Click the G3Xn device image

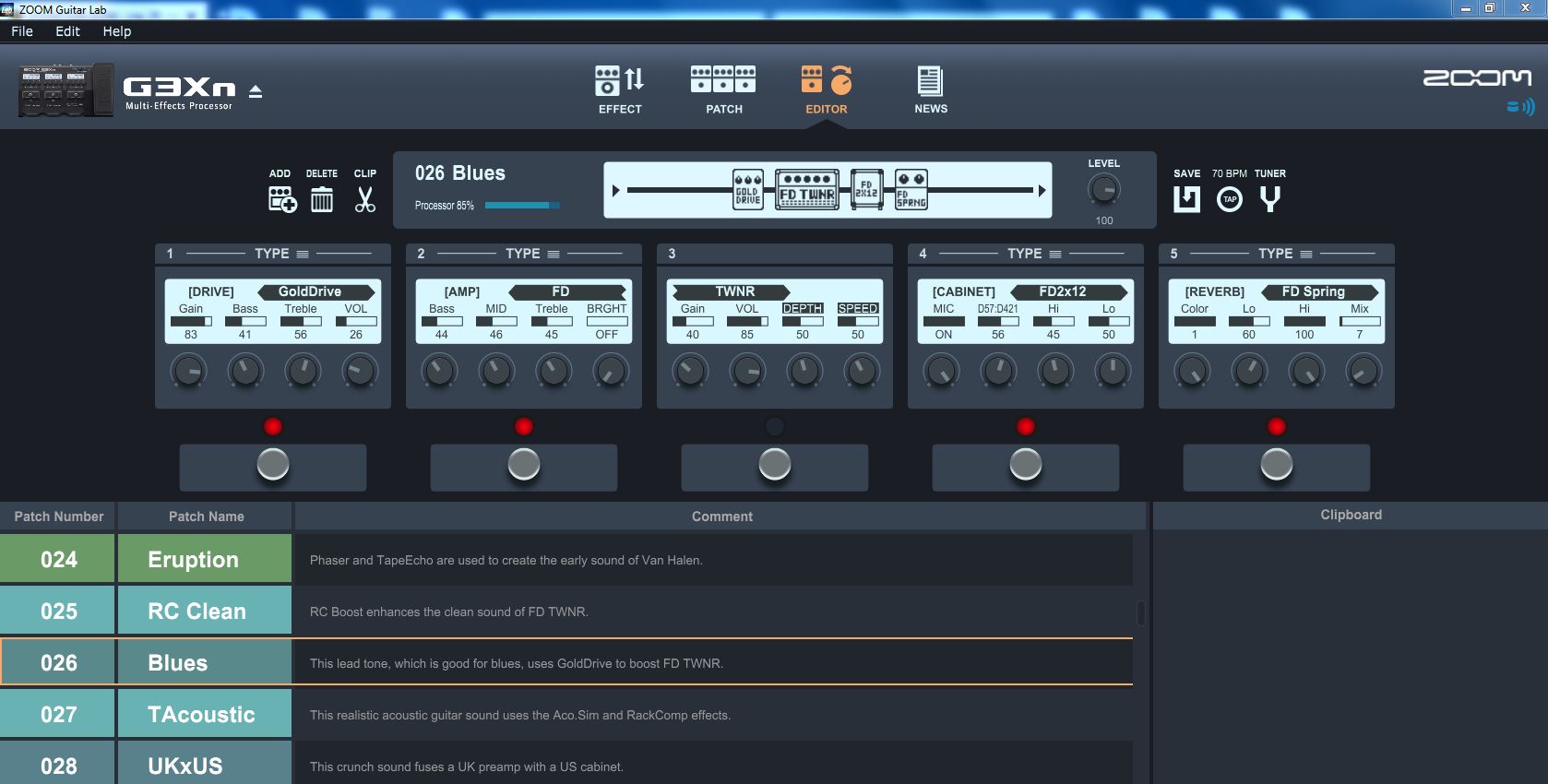pos(65,90)
